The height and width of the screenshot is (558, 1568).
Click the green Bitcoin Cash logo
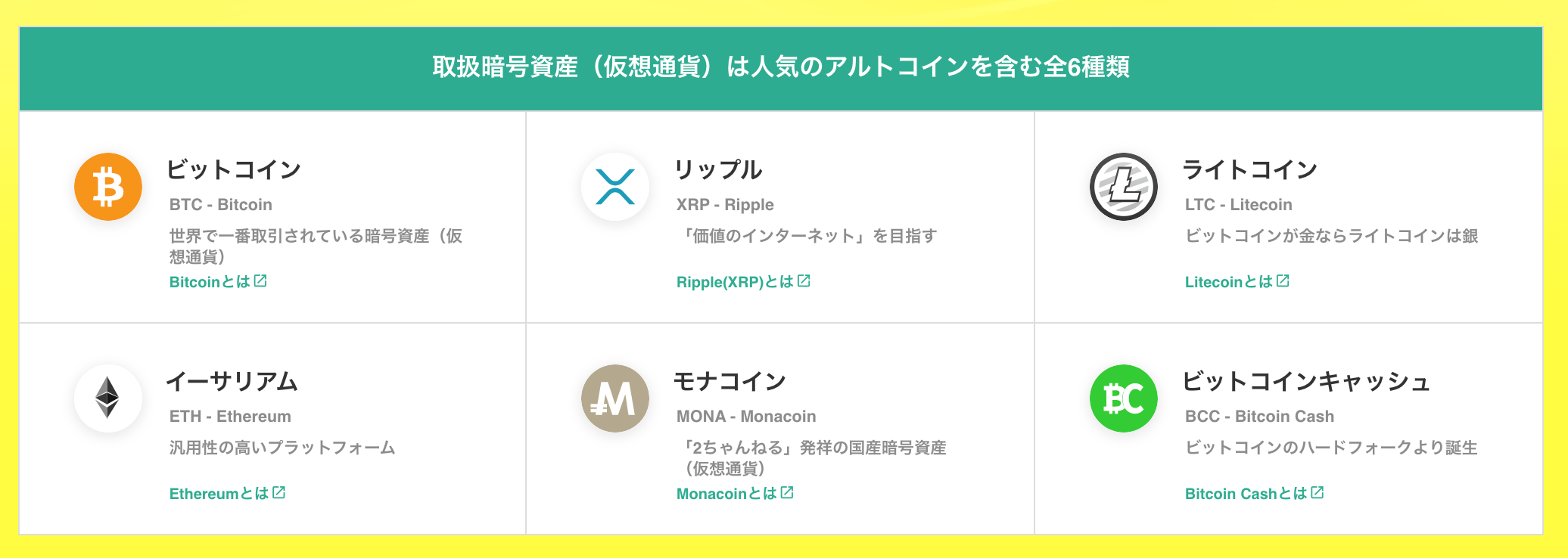(x=1123, y=398)
